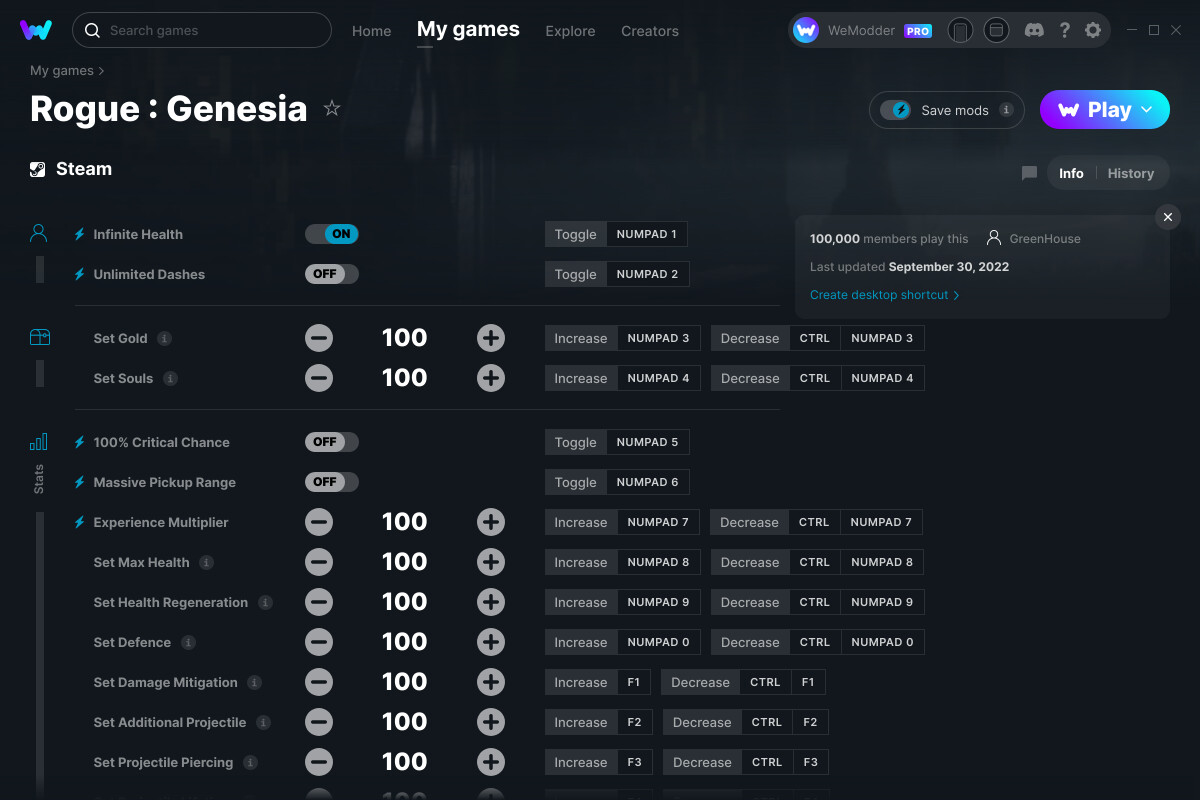The width and height of the screenshot is (1200, 800).
Task: Open settings with the gear icon
Action: click(1093, 30)
